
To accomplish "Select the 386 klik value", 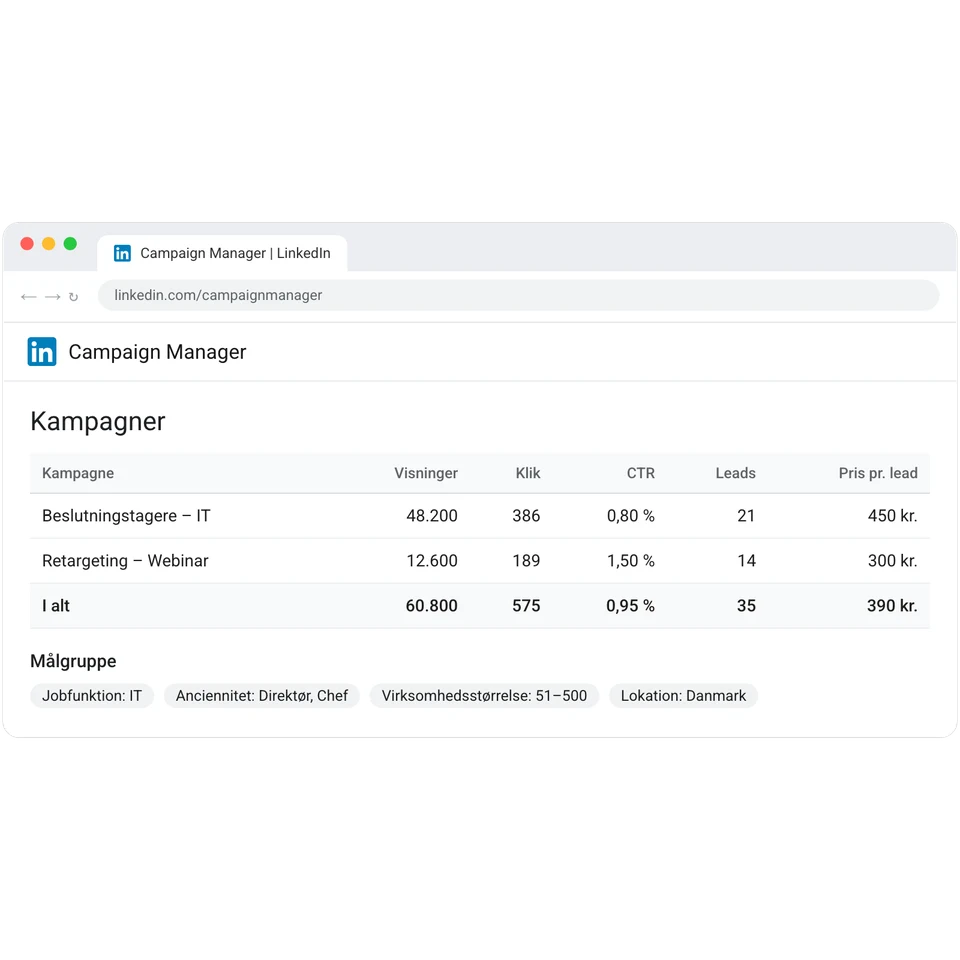I will [526, 516].
